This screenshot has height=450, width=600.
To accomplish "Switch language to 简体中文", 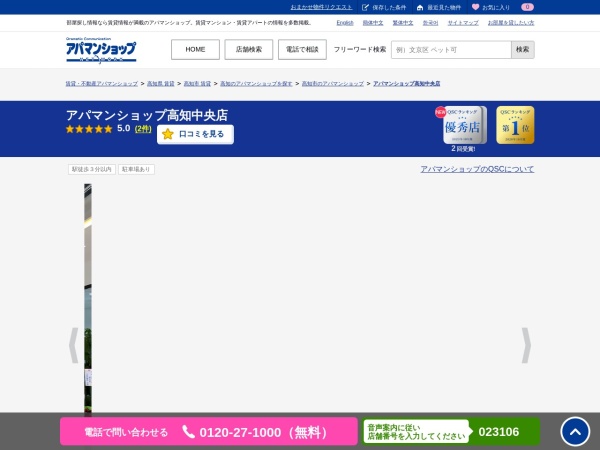I will coord(373,23).
